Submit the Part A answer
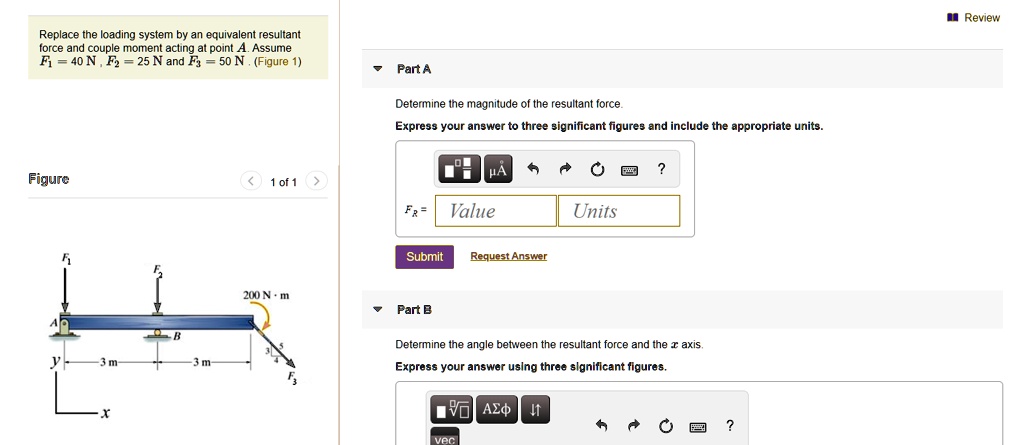This screenshot has width=1024, height=445. pos(424,257)
